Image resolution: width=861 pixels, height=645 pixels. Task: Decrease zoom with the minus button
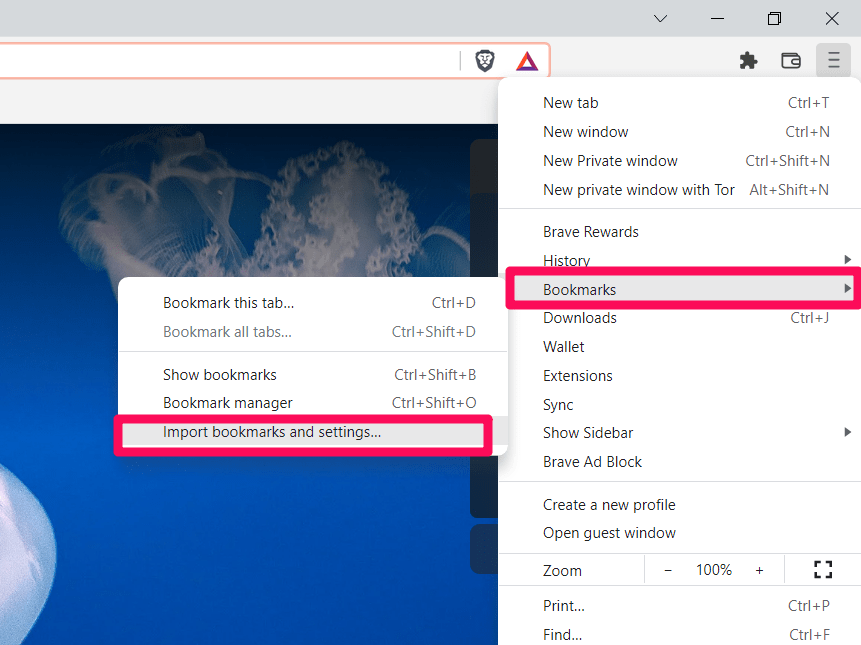click(668, 570)
